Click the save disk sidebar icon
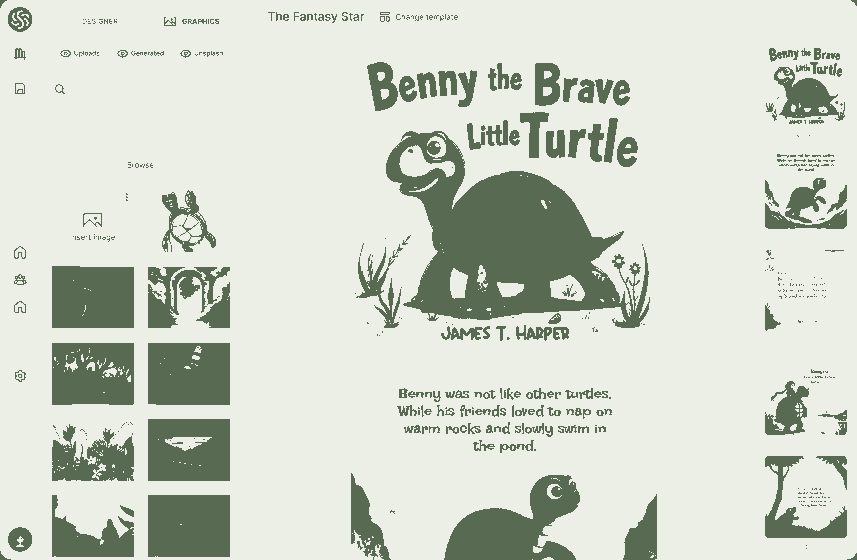 pos(20,89)
